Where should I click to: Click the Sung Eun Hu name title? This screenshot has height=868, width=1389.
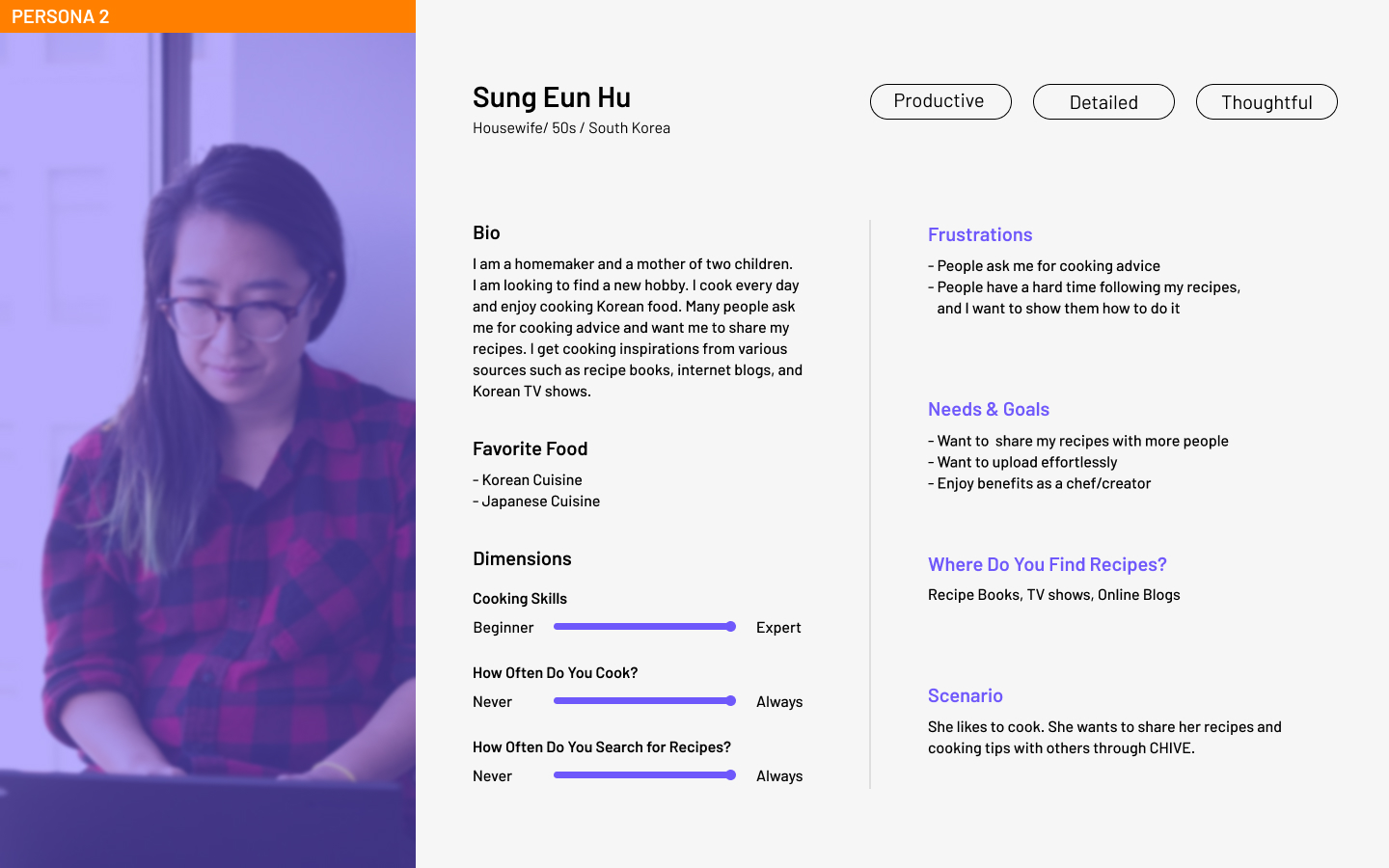point(552,96)
